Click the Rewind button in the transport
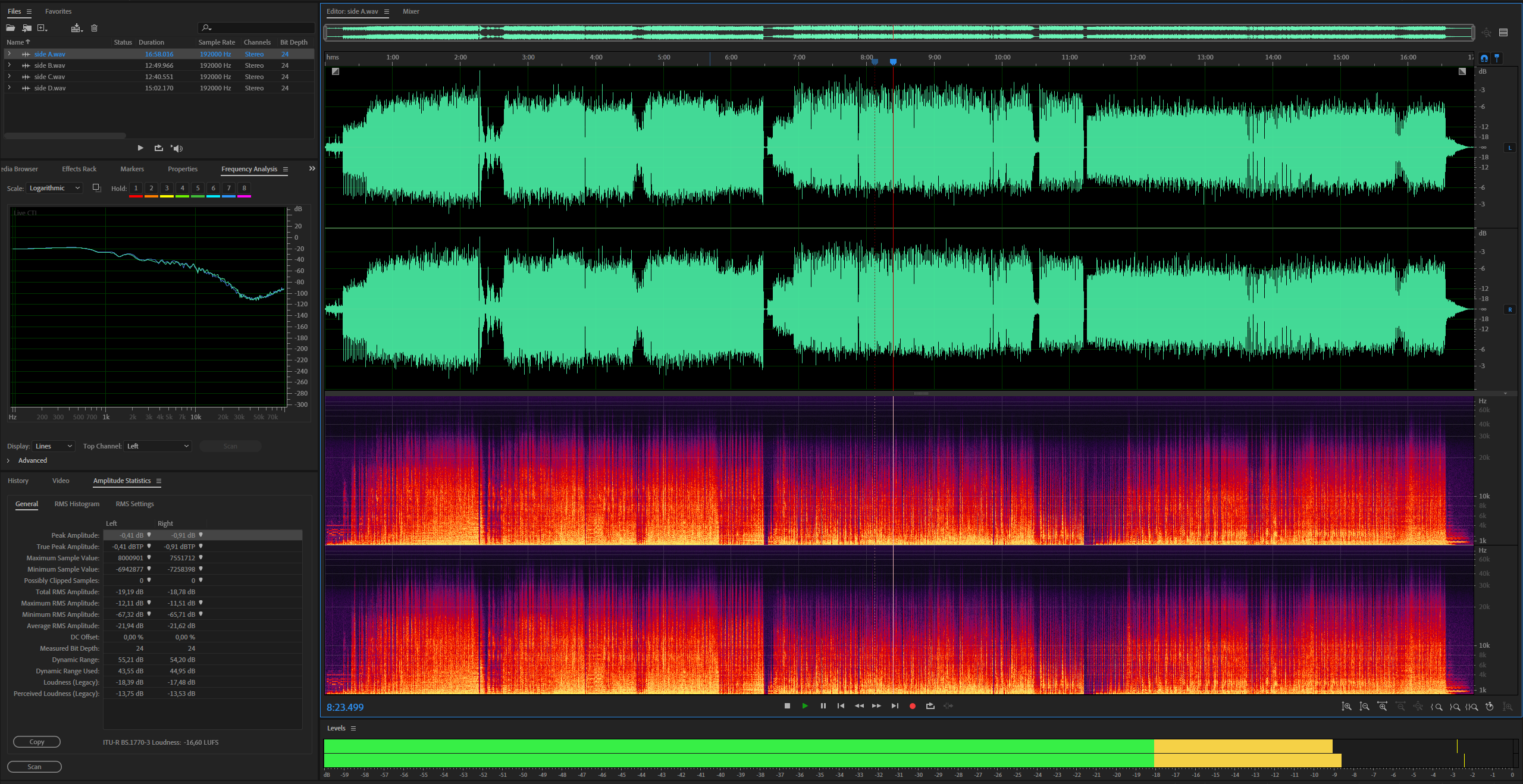The height and width of the screenshot is (784, 1523). coord(859,706)
